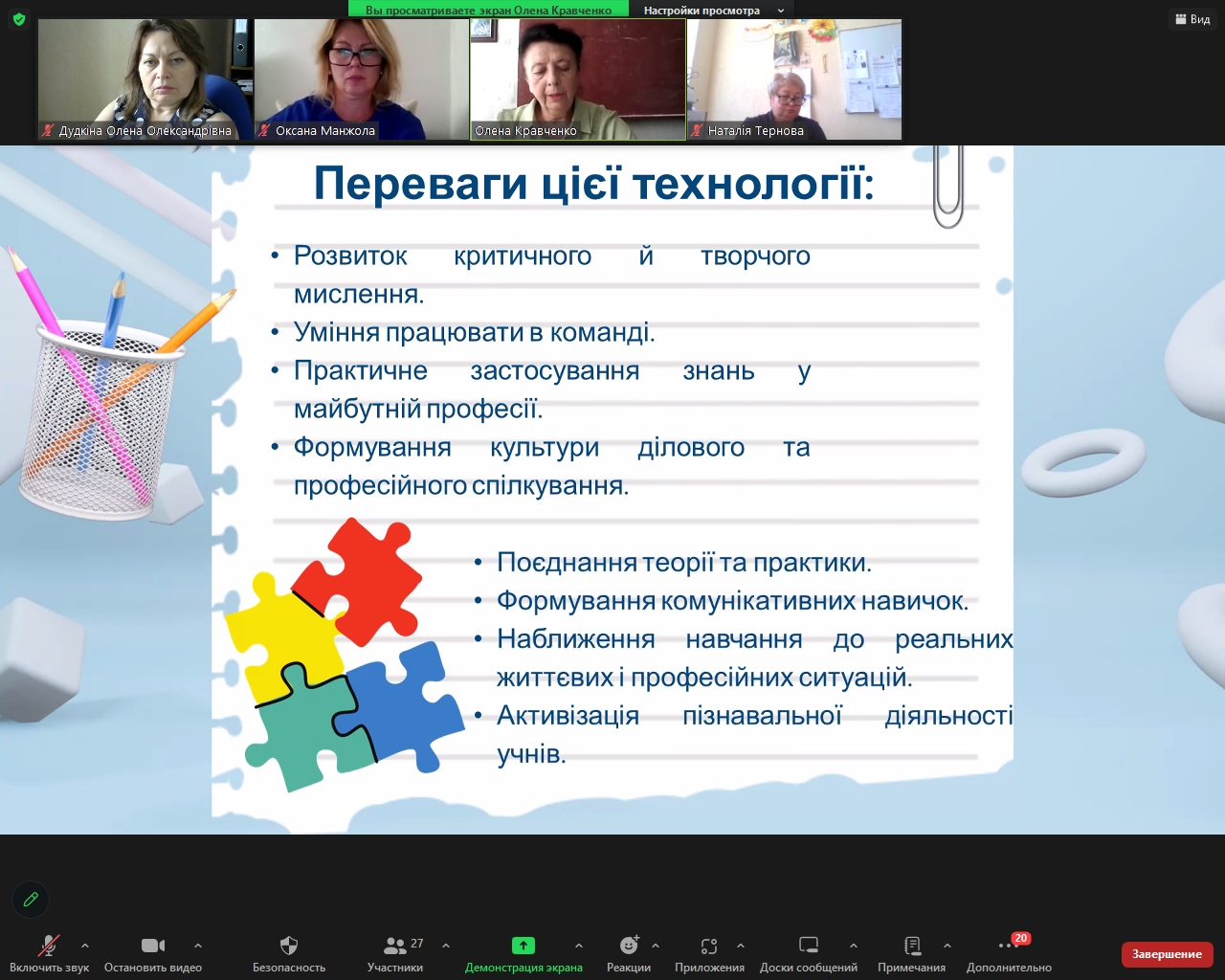
Task: Expand sharing options arrow beside Демонстрация экрана
Action: pyautogui.click(x=578, y=946)
